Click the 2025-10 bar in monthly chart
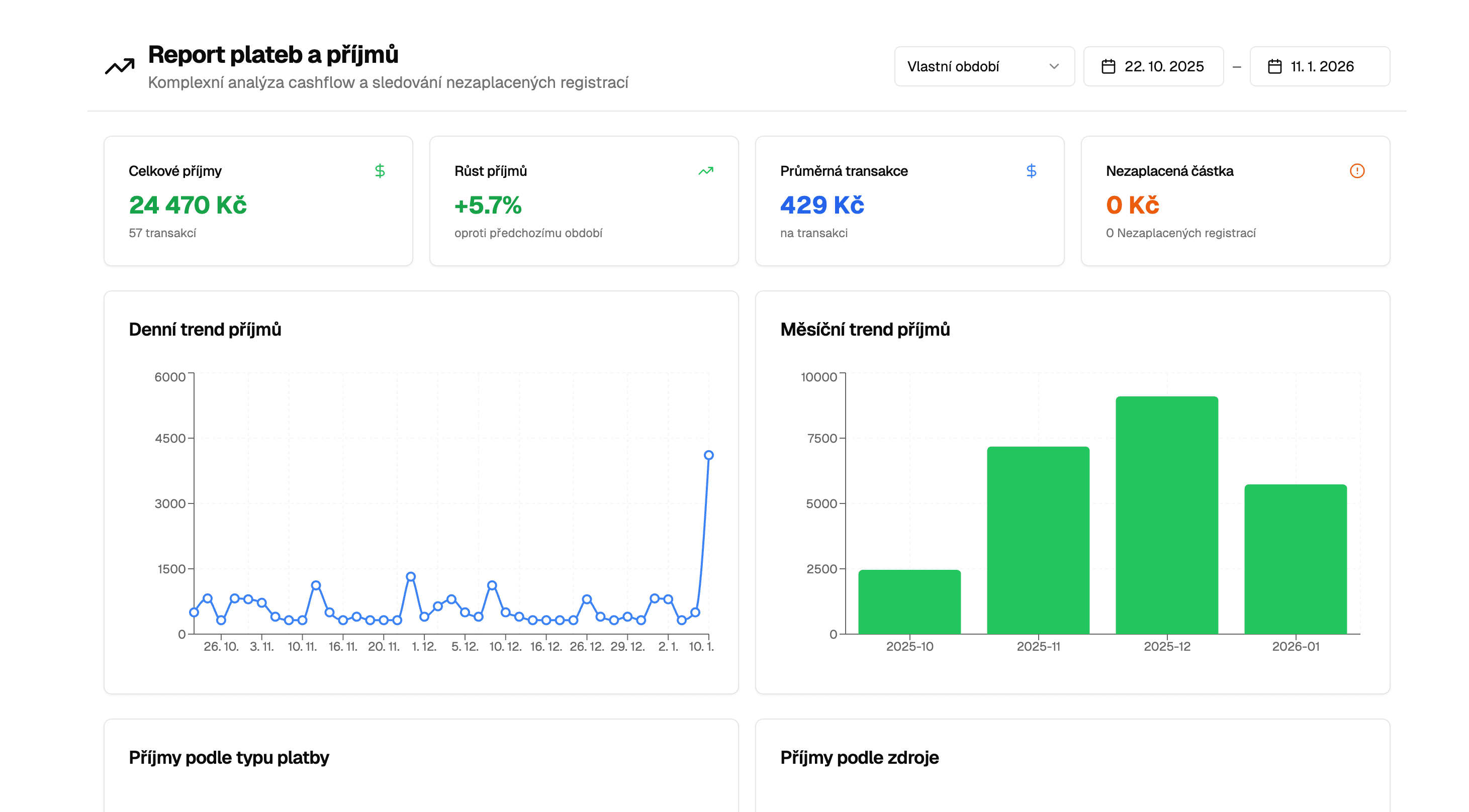Screen dimensions: 1469x812 [909, 602]
